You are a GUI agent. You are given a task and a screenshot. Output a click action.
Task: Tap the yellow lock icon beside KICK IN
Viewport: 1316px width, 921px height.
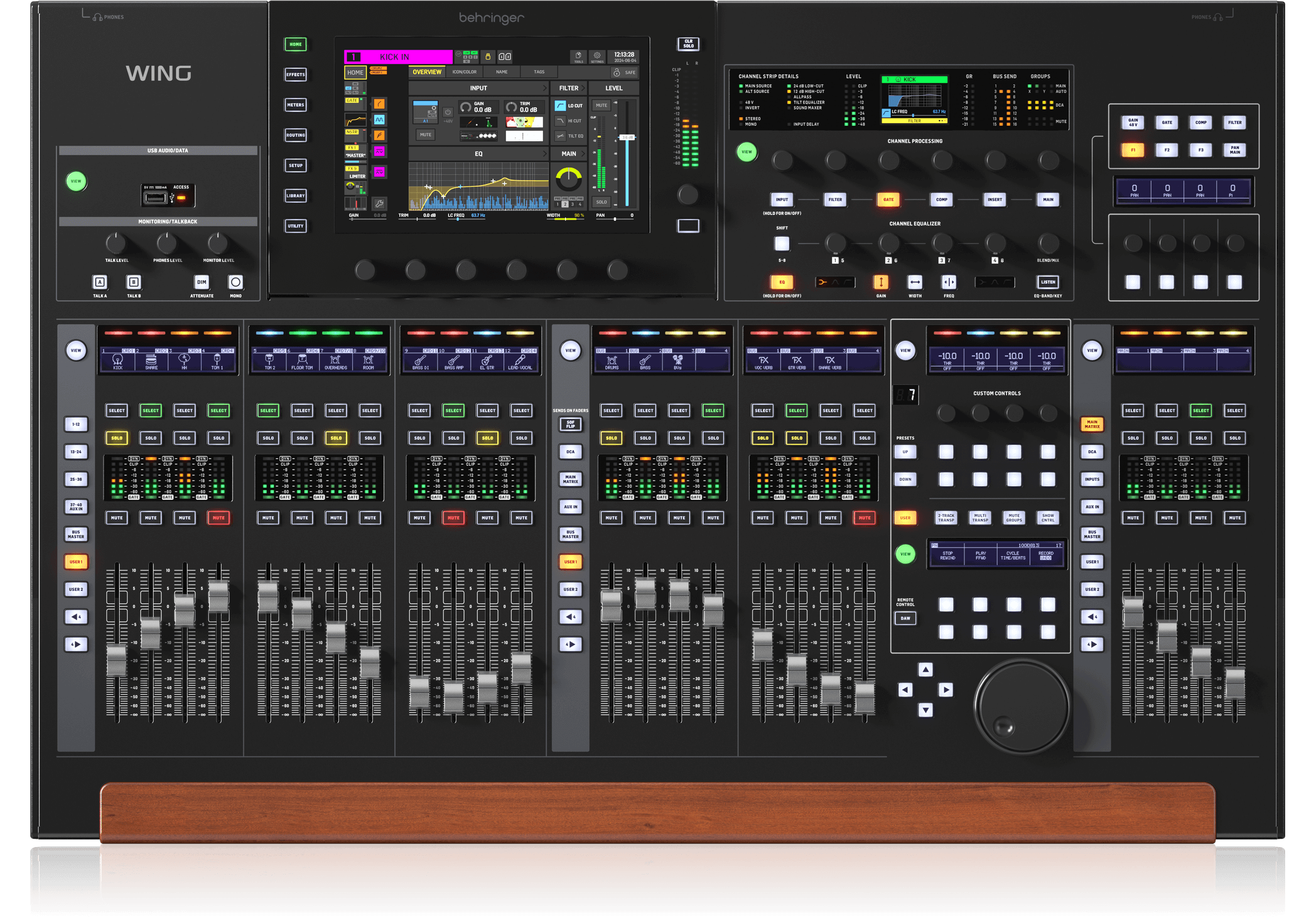tap(488, 57)
